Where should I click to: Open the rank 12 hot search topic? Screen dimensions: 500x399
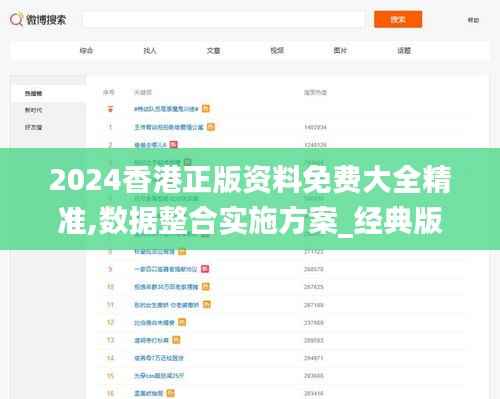click(154, 323)
